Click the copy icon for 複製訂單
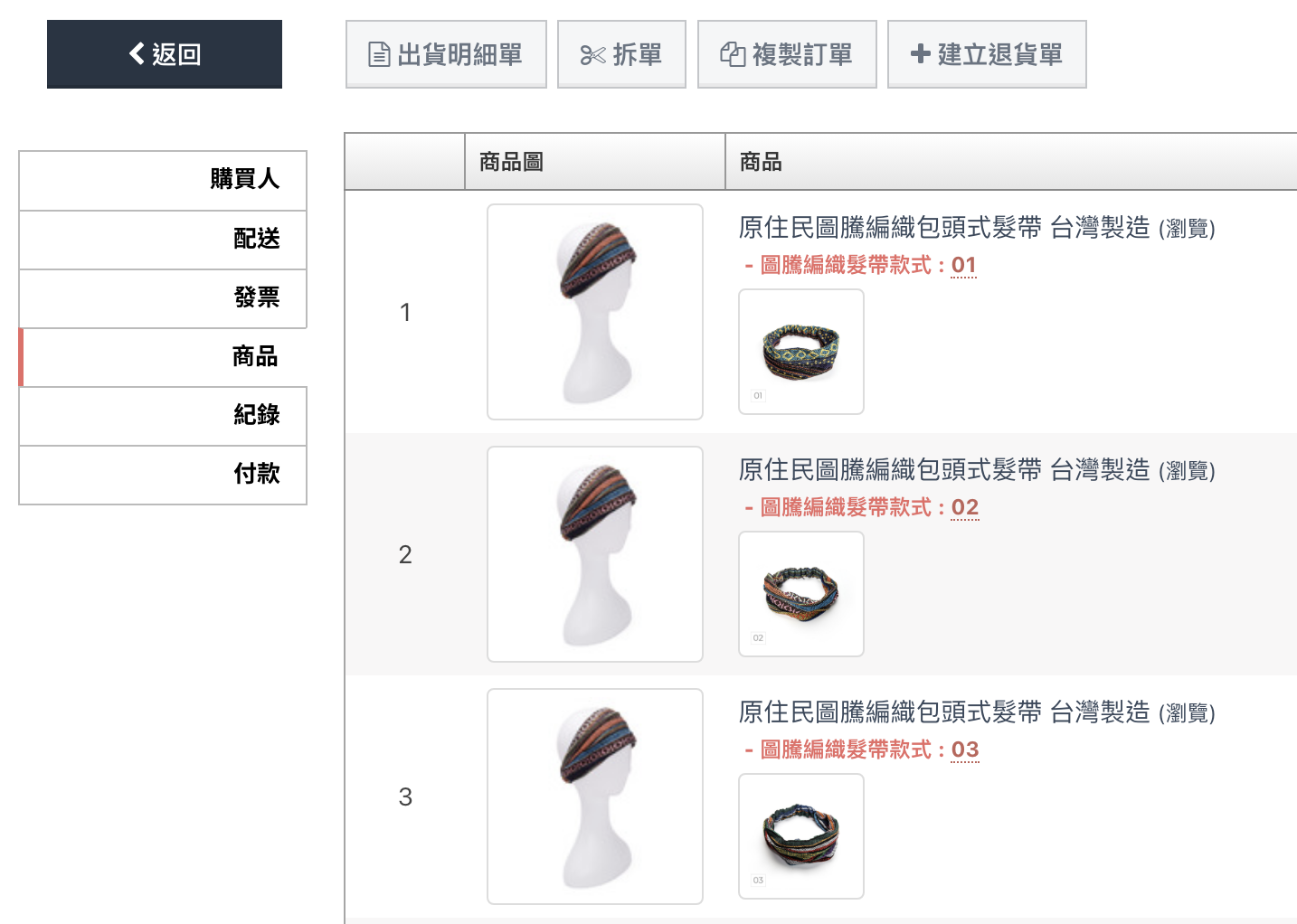 pos(733,55)
